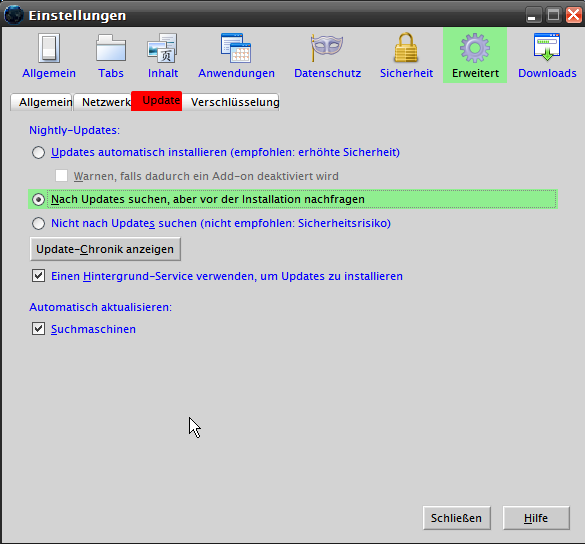This screenshot has height=544, width=585.
Task: Open the Anwendungen windows icon
Action: tap(236, 48)
